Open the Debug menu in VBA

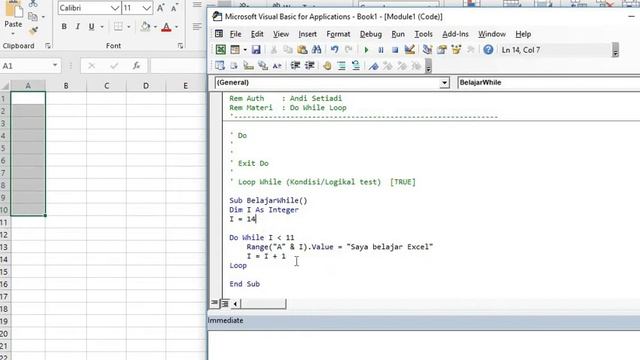[x=371, y=34]
